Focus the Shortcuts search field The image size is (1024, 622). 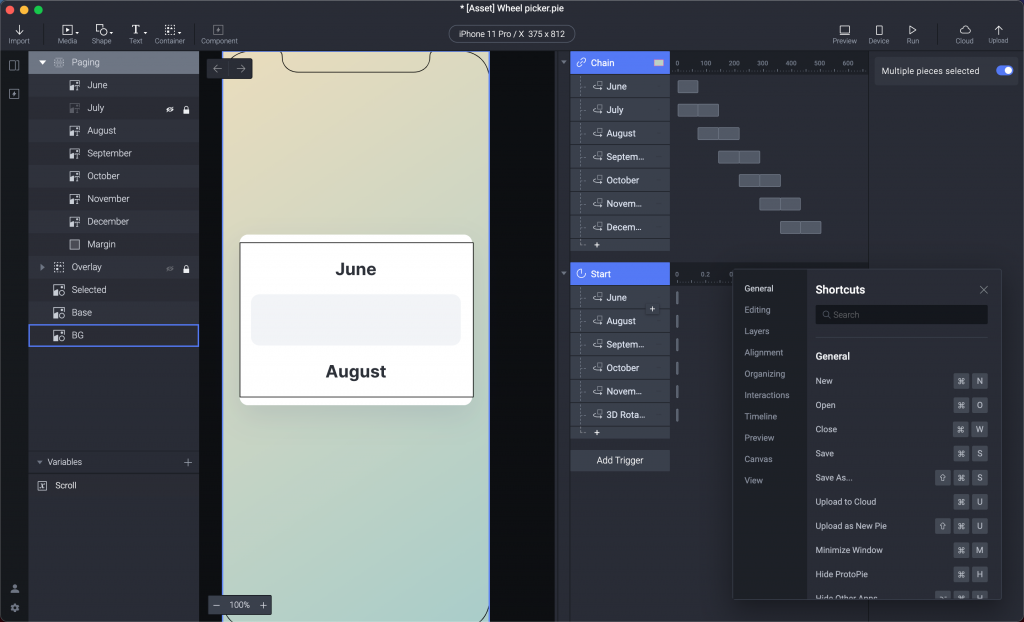point(901,315)
